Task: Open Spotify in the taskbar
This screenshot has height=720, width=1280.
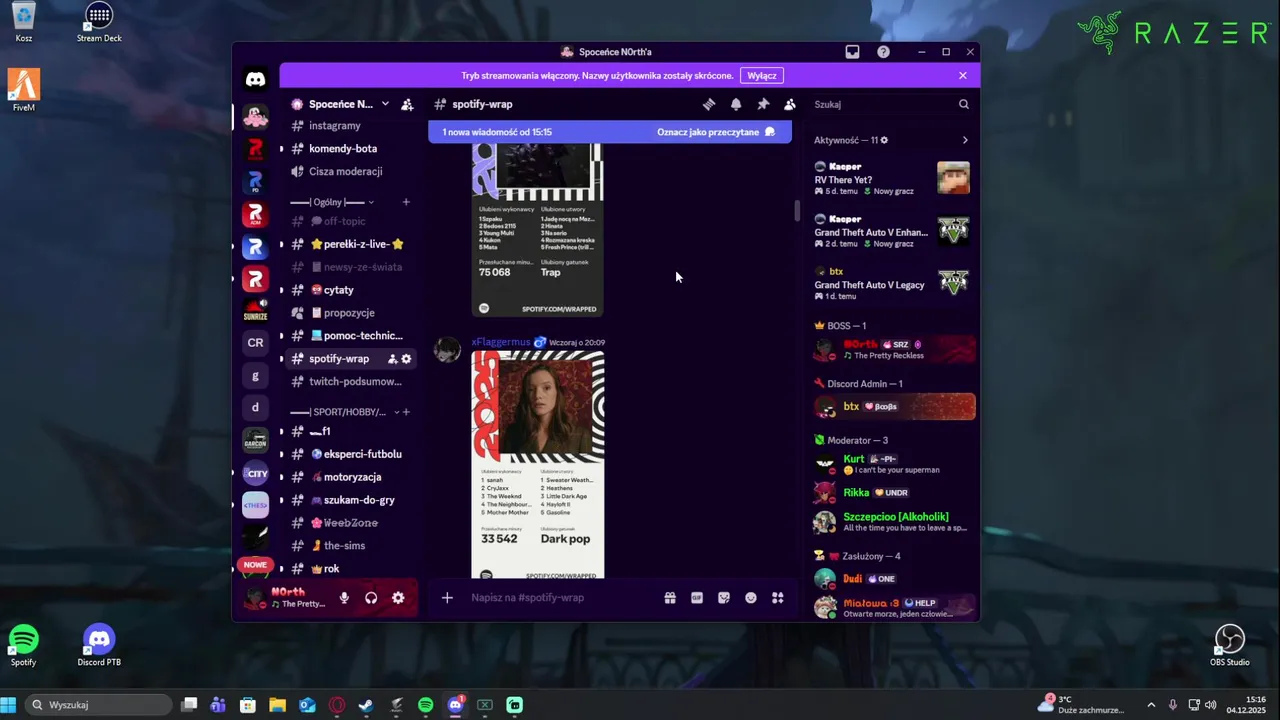Action: (426, 705)
